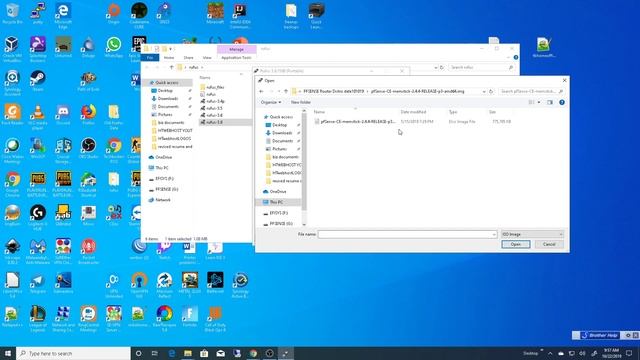The width and height of the screenshot is (640, 360).
Task: Click Cancel in the Open dialog
Action: pos(549,244)
